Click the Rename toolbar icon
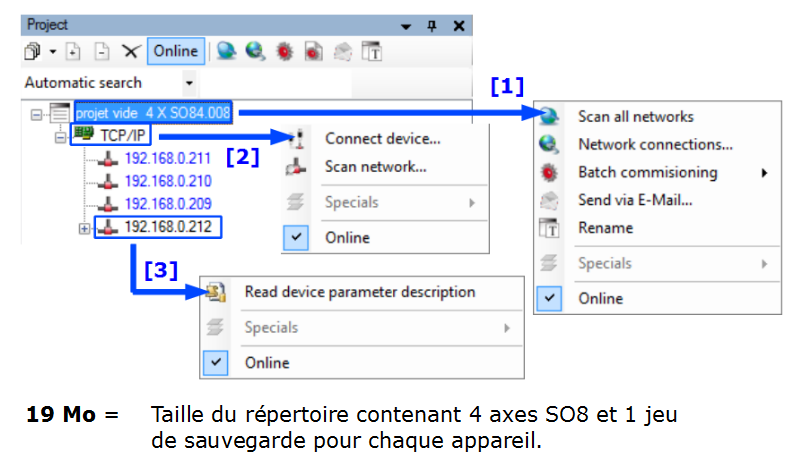This screenshot has height=467, width=805. point(371,50)
